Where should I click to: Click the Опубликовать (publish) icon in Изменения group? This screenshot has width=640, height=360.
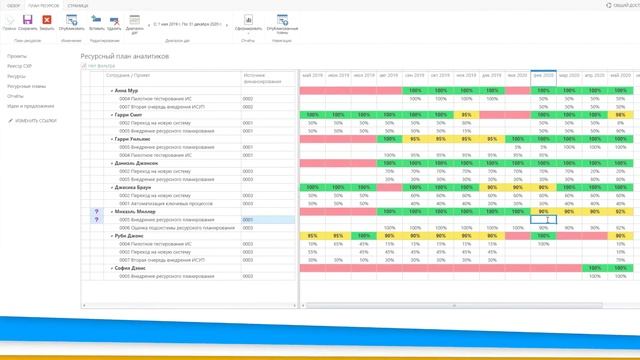coord(71,20)
